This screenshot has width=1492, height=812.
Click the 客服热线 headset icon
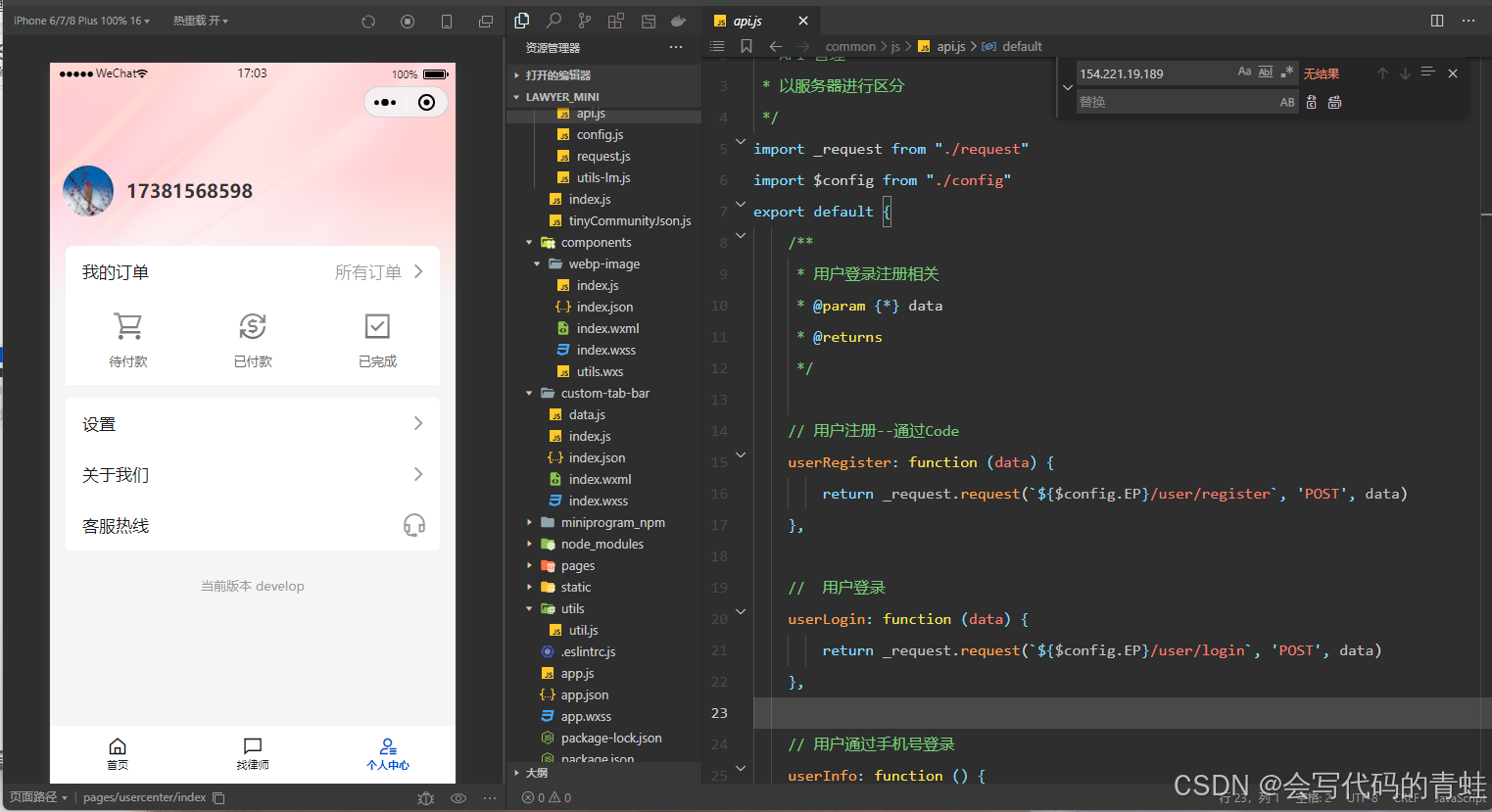(x=414, y=526)
